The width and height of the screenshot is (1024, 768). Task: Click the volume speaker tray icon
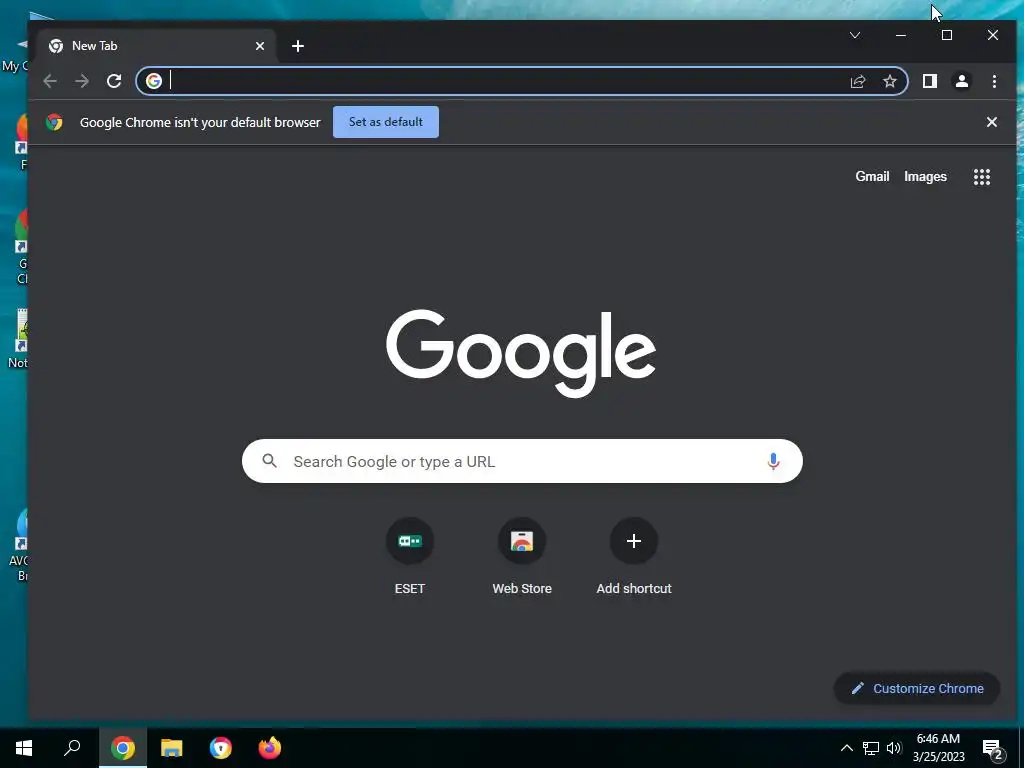pyautogui.click(x=894, y=748)
